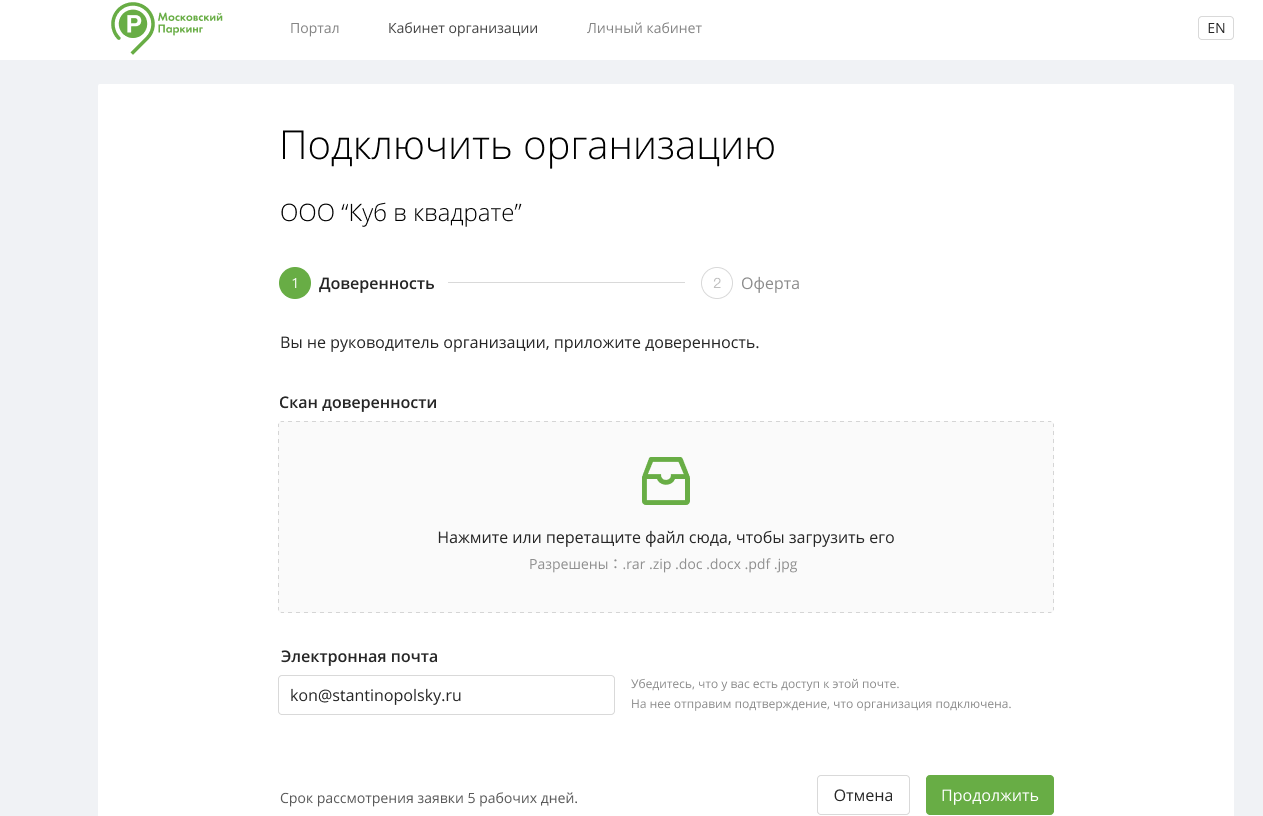Click the green parking P logo icon

point(133,25)
